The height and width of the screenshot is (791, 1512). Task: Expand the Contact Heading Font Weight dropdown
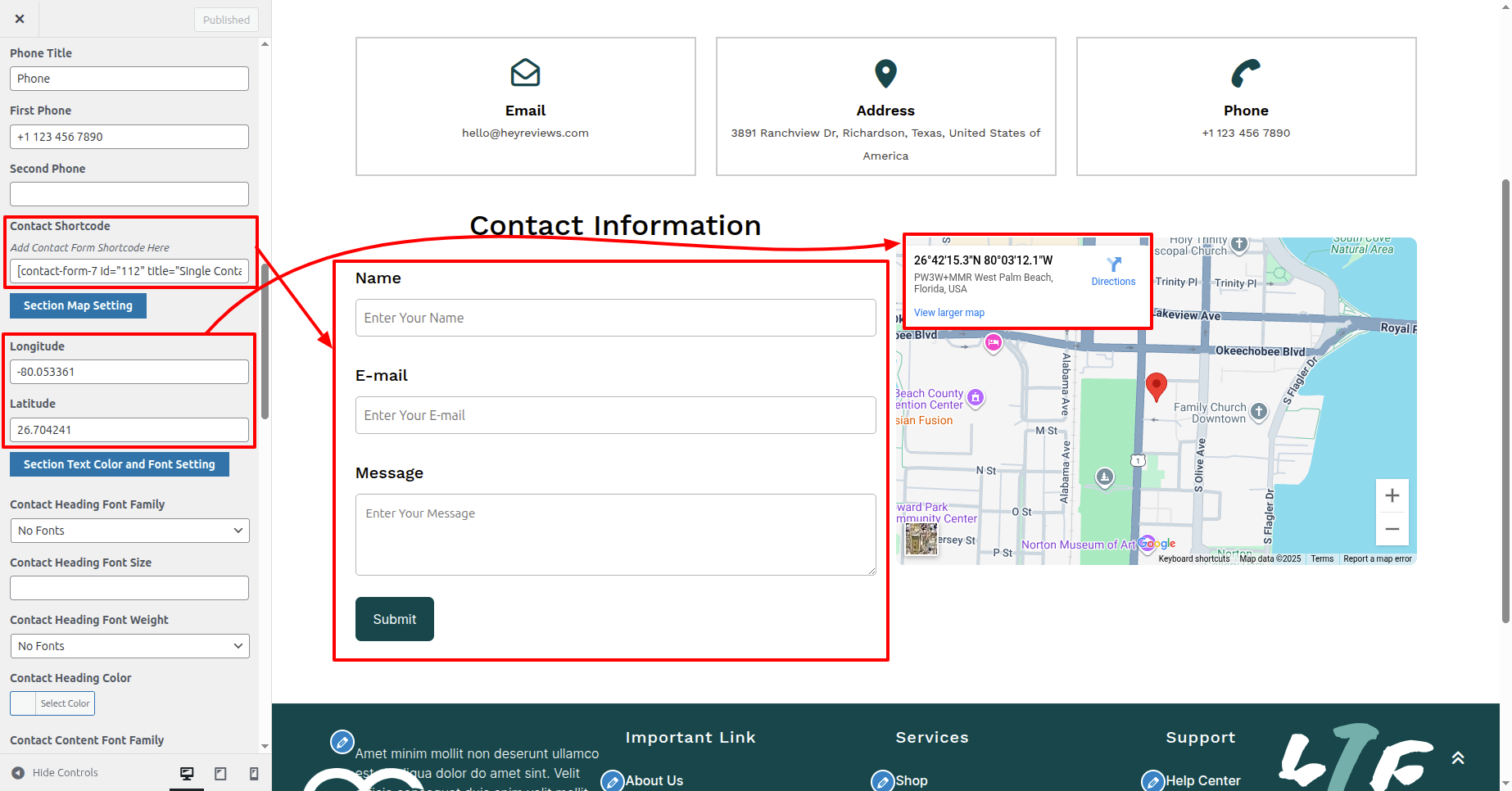[129, 646]
